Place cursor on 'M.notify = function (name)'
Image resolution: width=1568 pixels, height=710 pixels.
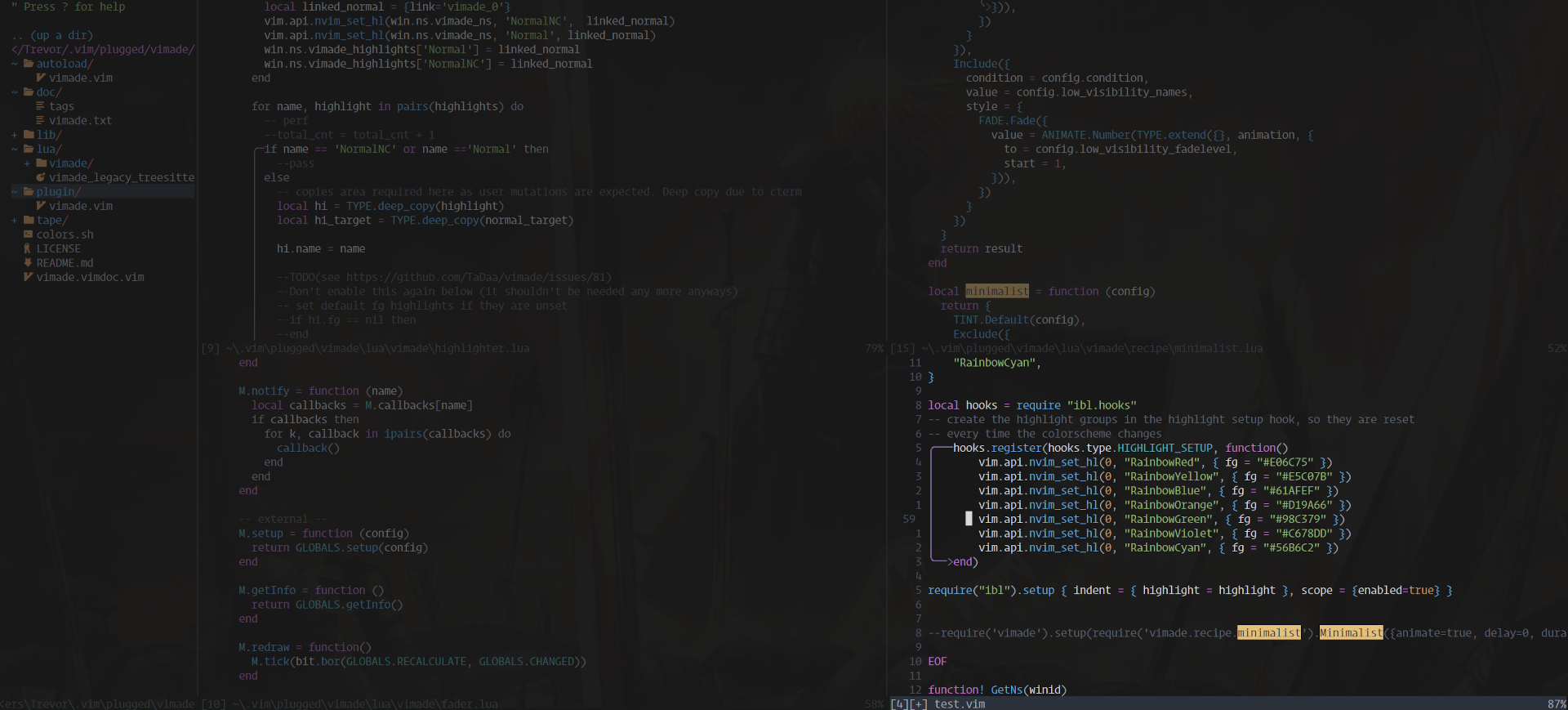pos(321,391)
